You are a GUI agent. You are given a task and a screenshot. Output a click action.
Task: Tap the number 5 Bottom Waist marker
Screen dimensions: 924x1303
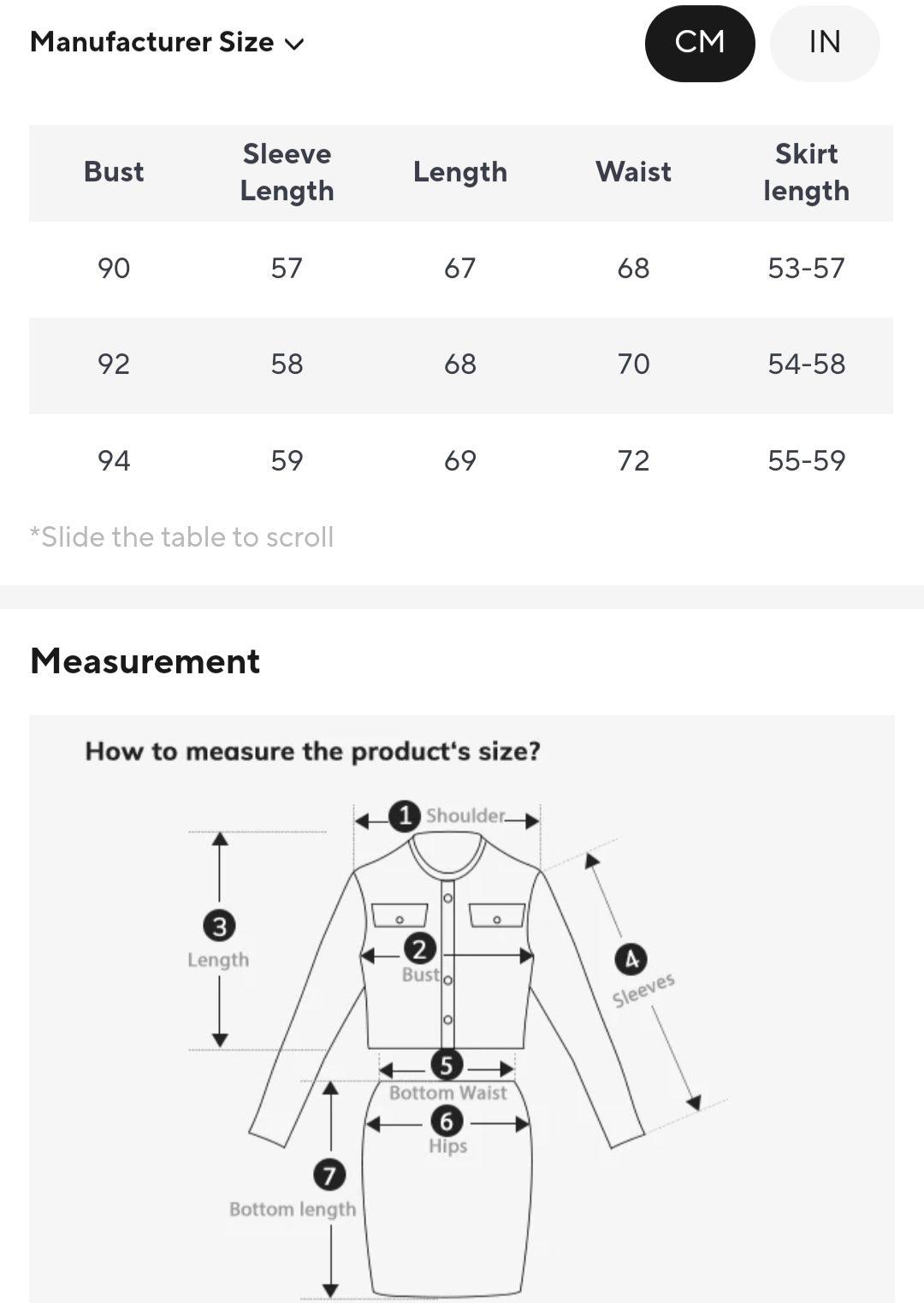pos(447,1066)
